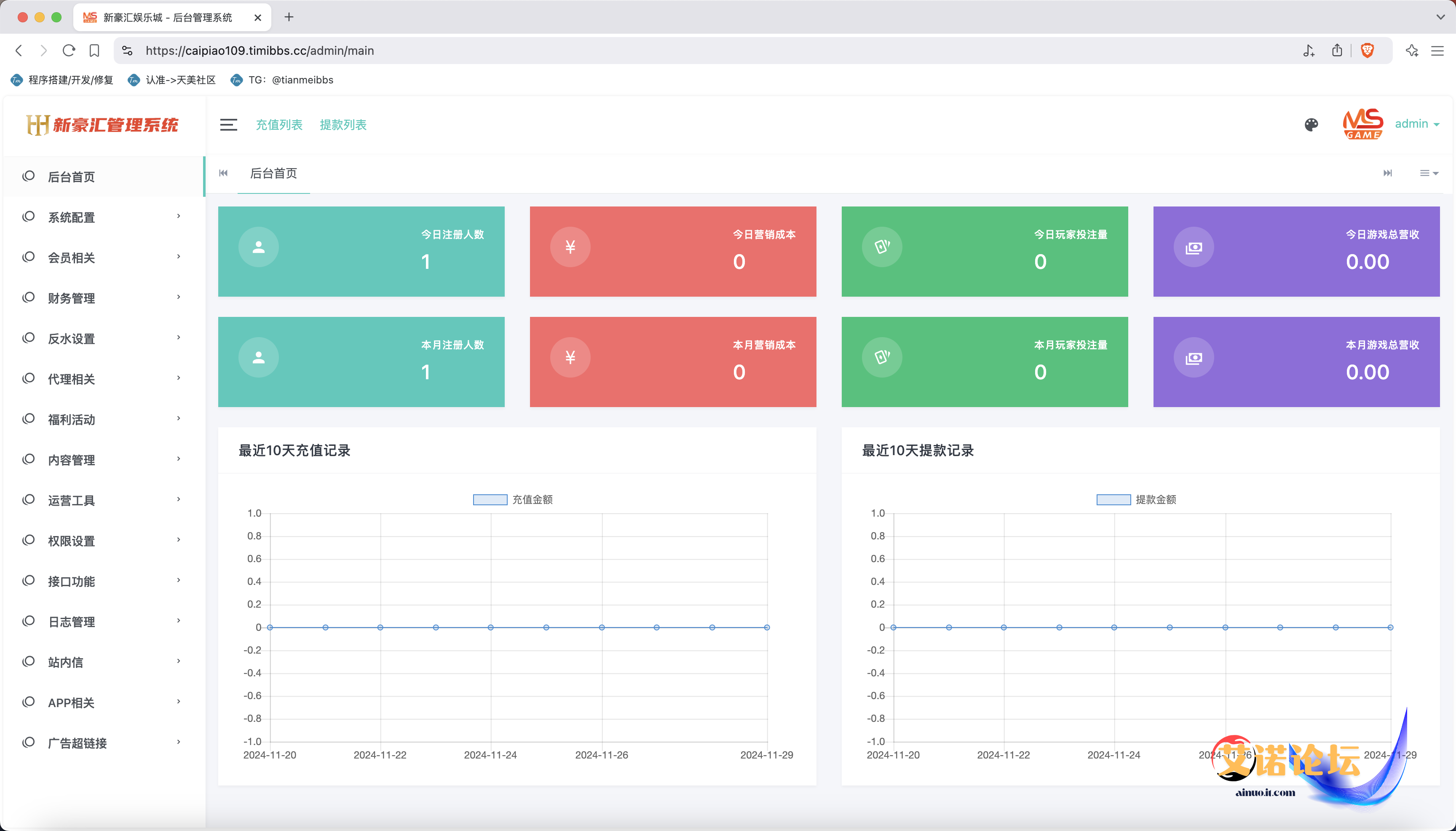Click the 新豪汇管理系统 logo
Screen dimensions: 1456x831
(103, 125)
